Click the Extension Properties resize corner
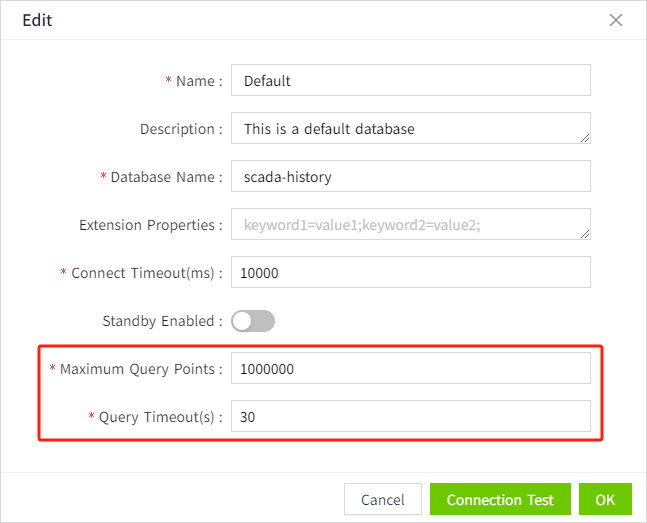 (585, 234)
